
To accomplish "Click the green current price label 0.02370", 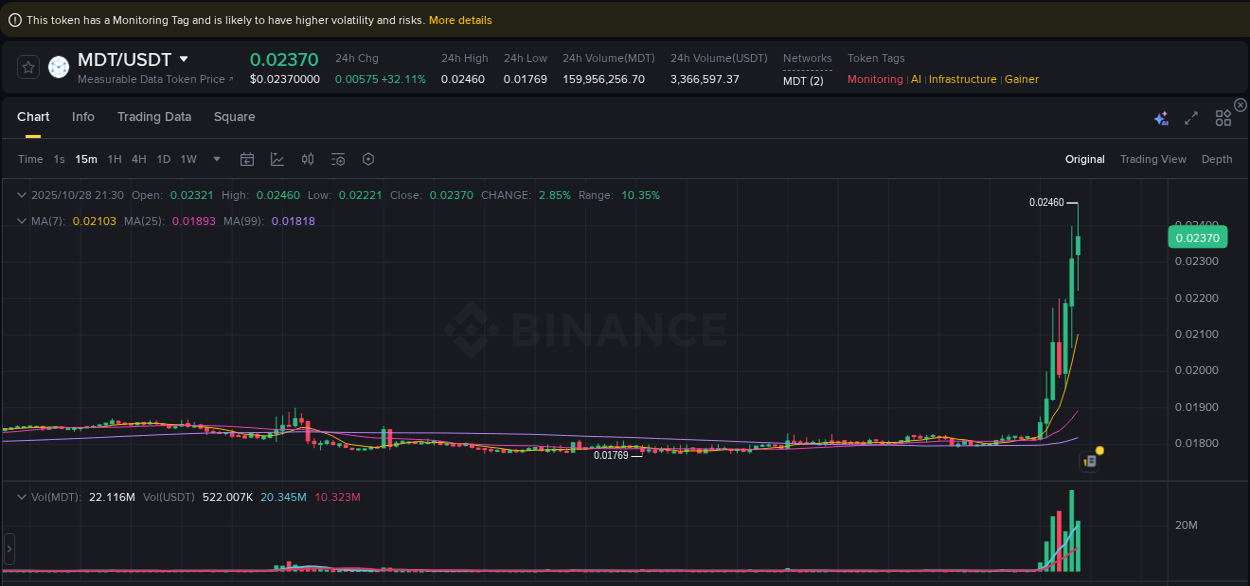I will (x=1197, y=237).
